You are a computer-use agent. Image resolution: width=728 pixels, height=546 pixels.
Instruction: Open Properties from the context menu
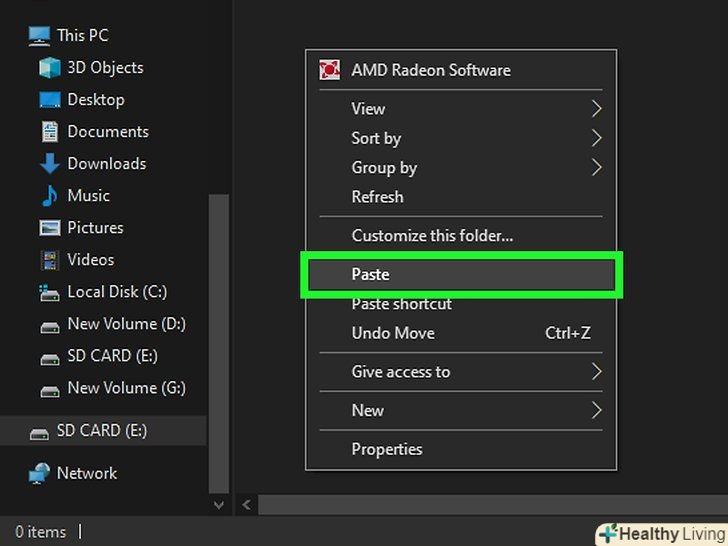tap(387, 449)
